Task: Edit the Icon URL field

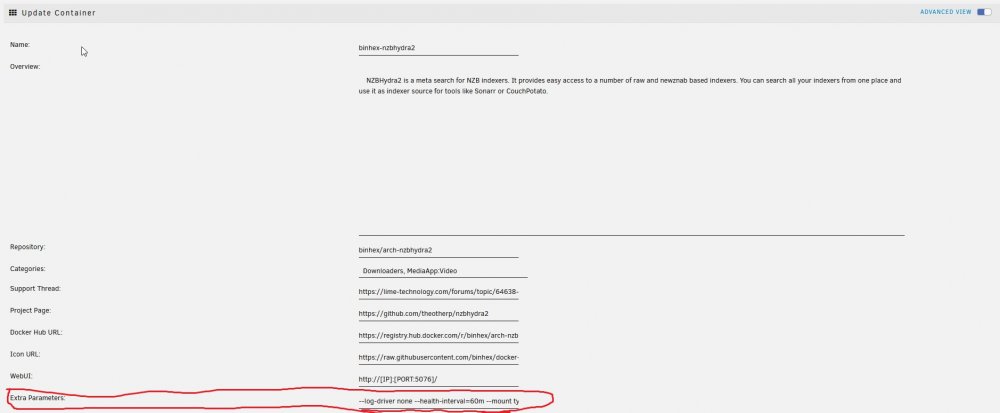Action: coord(438,358)
